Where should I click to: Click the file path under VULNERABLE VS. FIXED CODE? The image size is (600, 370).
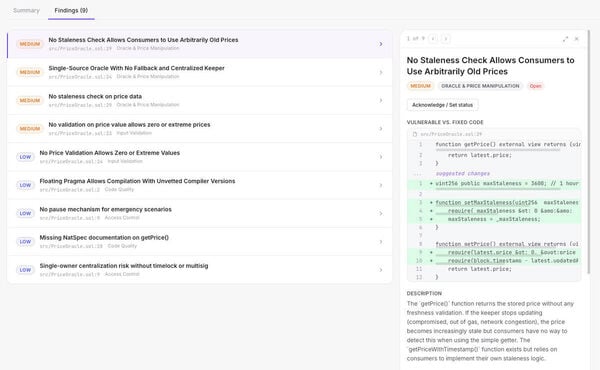coord(451,134)
